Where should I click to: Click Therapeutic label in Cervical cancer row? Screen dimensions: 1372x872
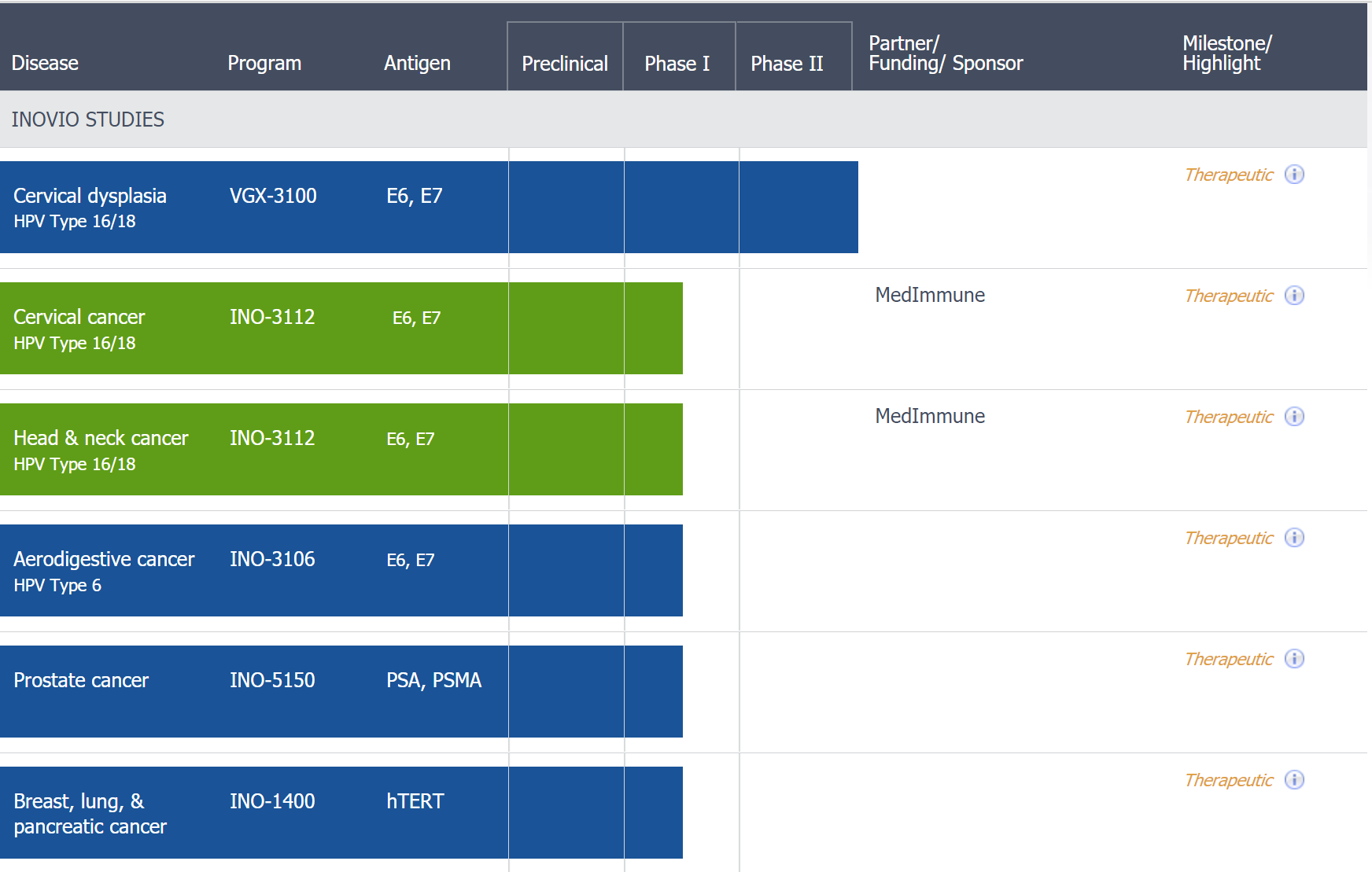1229,296
